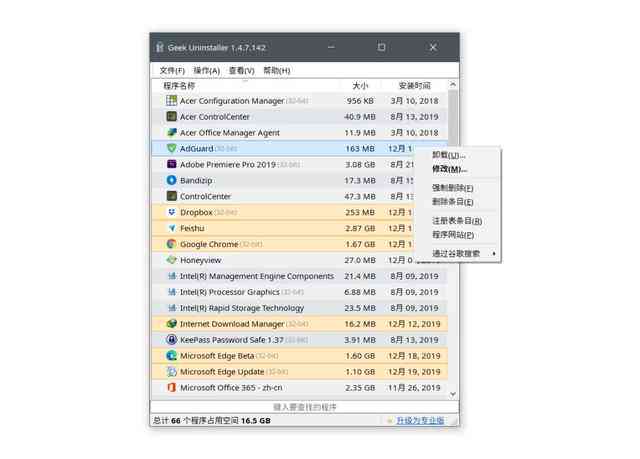Select the KeePass Password Safe 1.37 row name

[x=231, y=340]
